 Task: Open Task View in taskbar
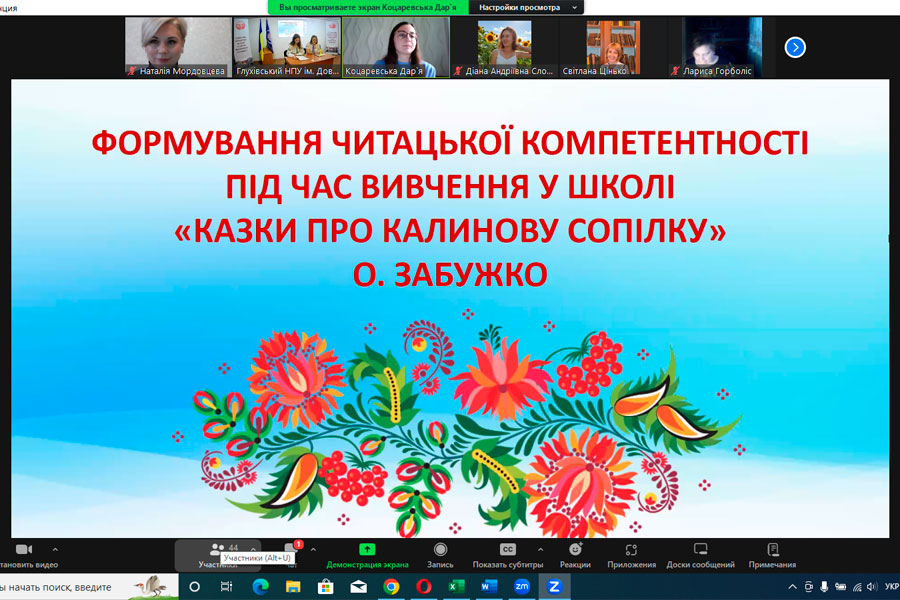[227, 587]
